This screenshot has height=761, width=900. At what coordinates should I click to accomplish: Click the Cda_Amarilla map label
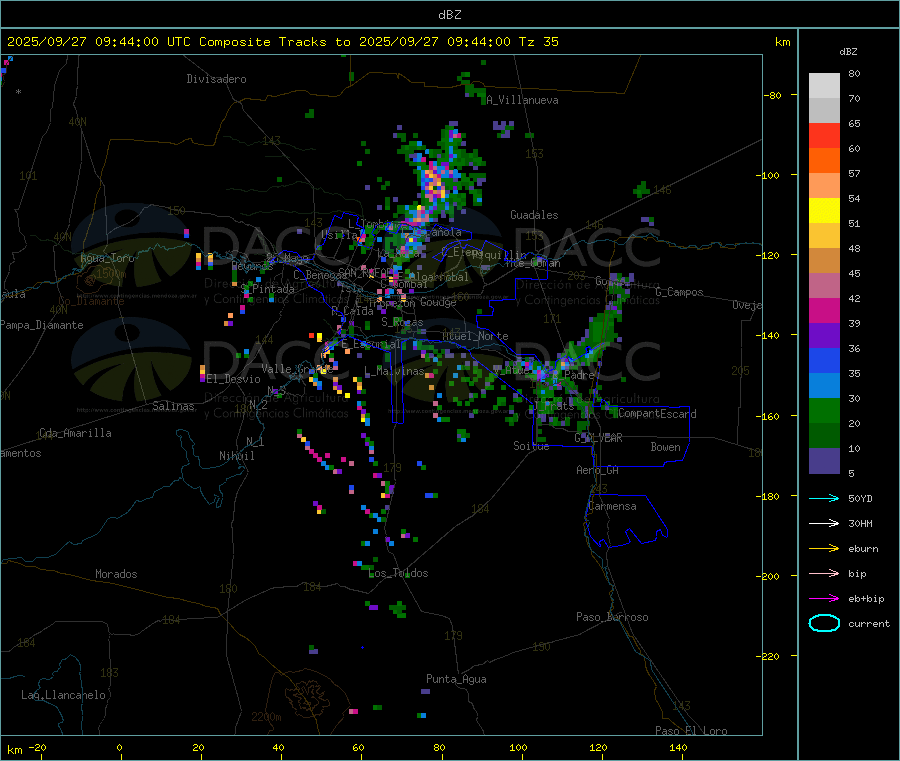click(x=75, y=433)
